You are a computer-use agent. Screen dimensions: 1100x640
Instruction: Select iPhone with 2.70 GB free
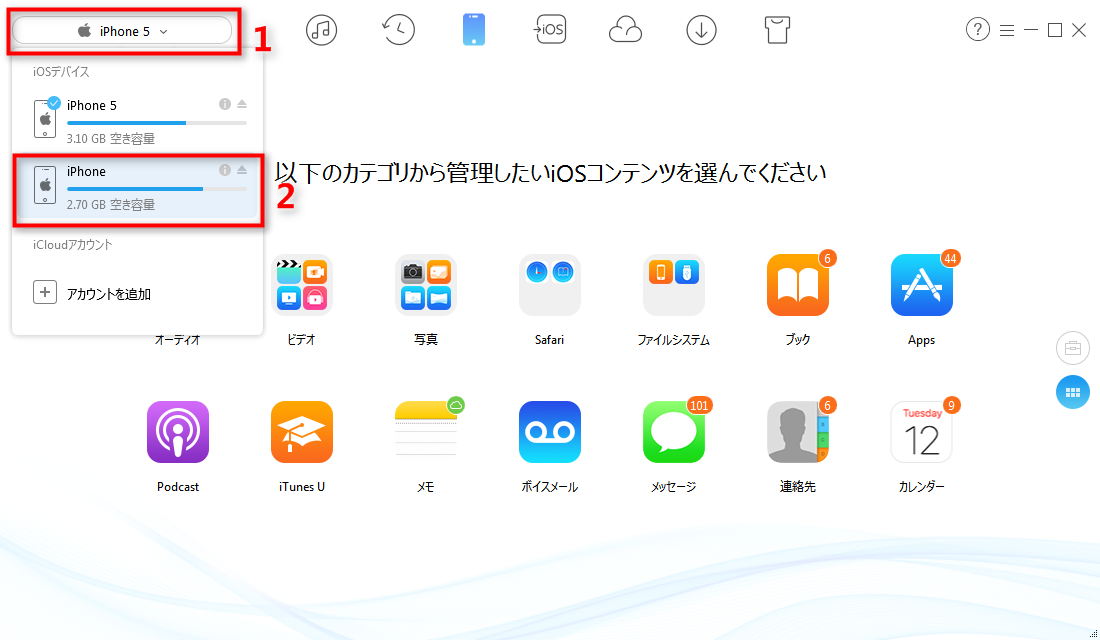pyautogui.click(x=138, y=189)
